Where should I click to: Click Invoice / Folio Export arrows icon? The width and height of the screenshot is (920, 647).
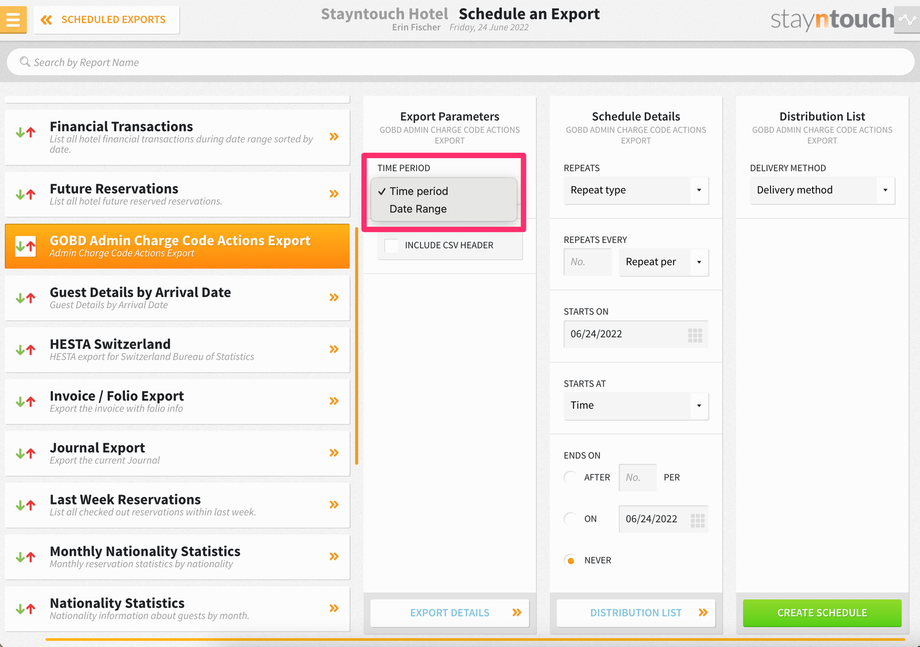tap(25, 402)
